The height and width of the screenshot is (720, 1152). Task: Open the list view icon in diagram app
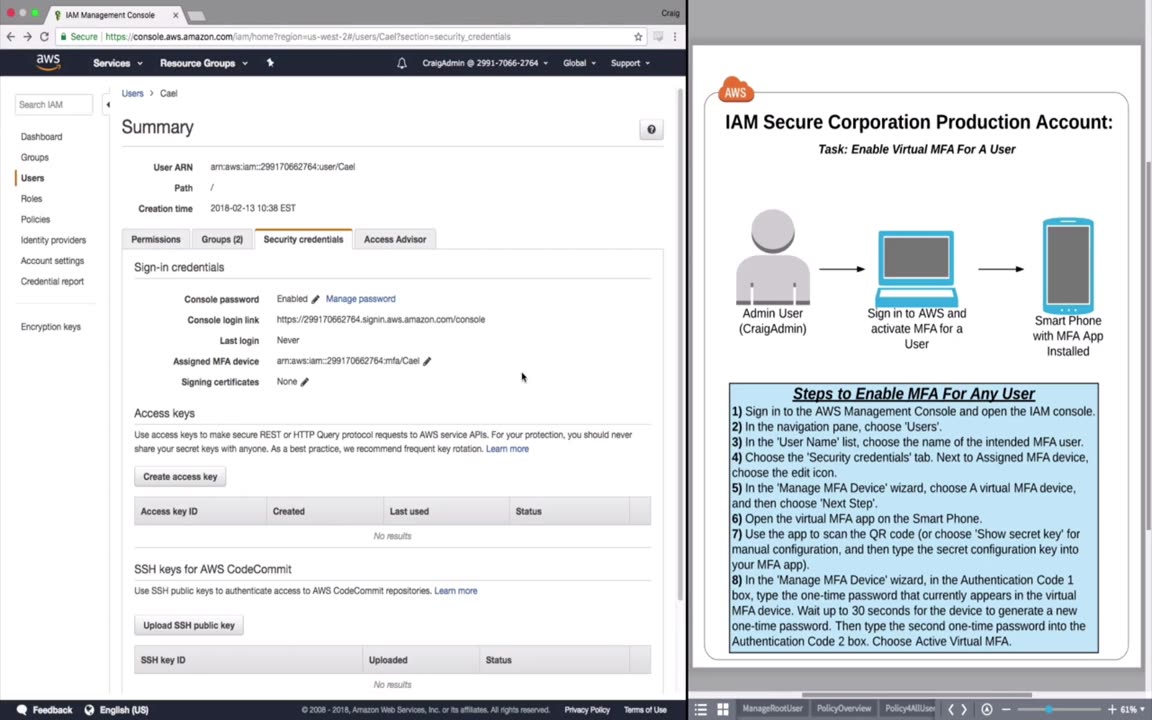pyautogui.click(x=700, y=709)
